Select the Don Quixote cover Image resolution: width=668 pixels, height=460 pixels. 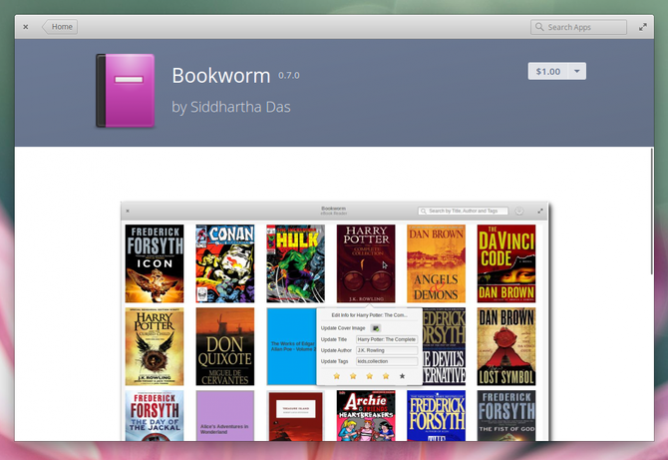tap(225, 346)
